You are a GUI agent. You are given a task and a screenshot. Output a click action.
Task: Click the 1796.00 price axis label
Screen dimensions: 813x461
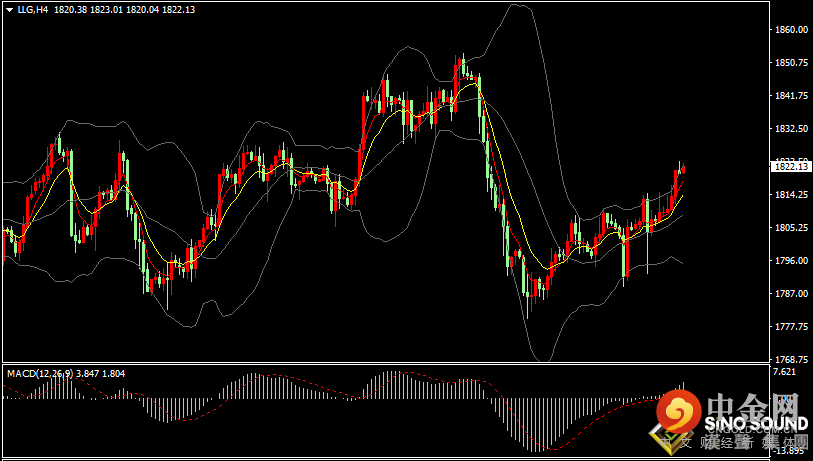point(790,260)
